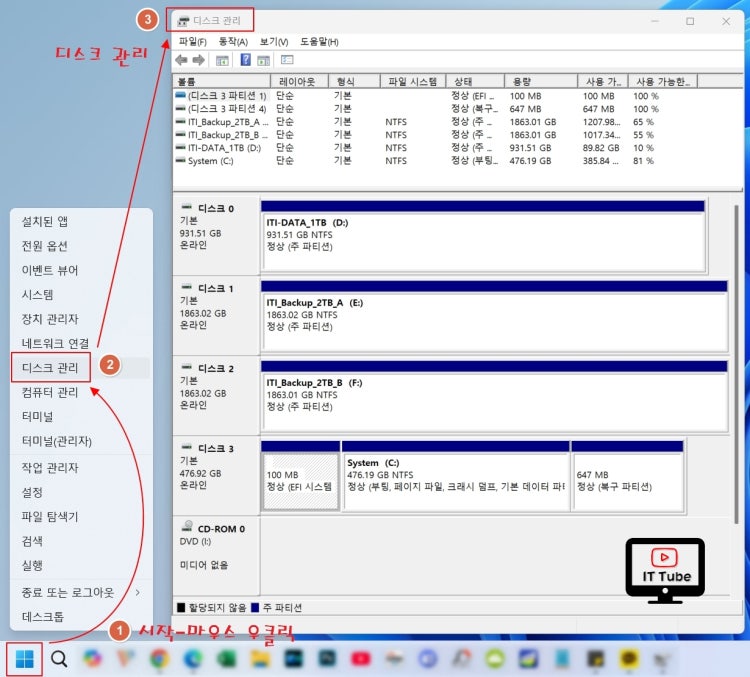Sort the volume list by 파일 시스템 column
Viewport: 750px width, 677px height.
tap(410, 82)
